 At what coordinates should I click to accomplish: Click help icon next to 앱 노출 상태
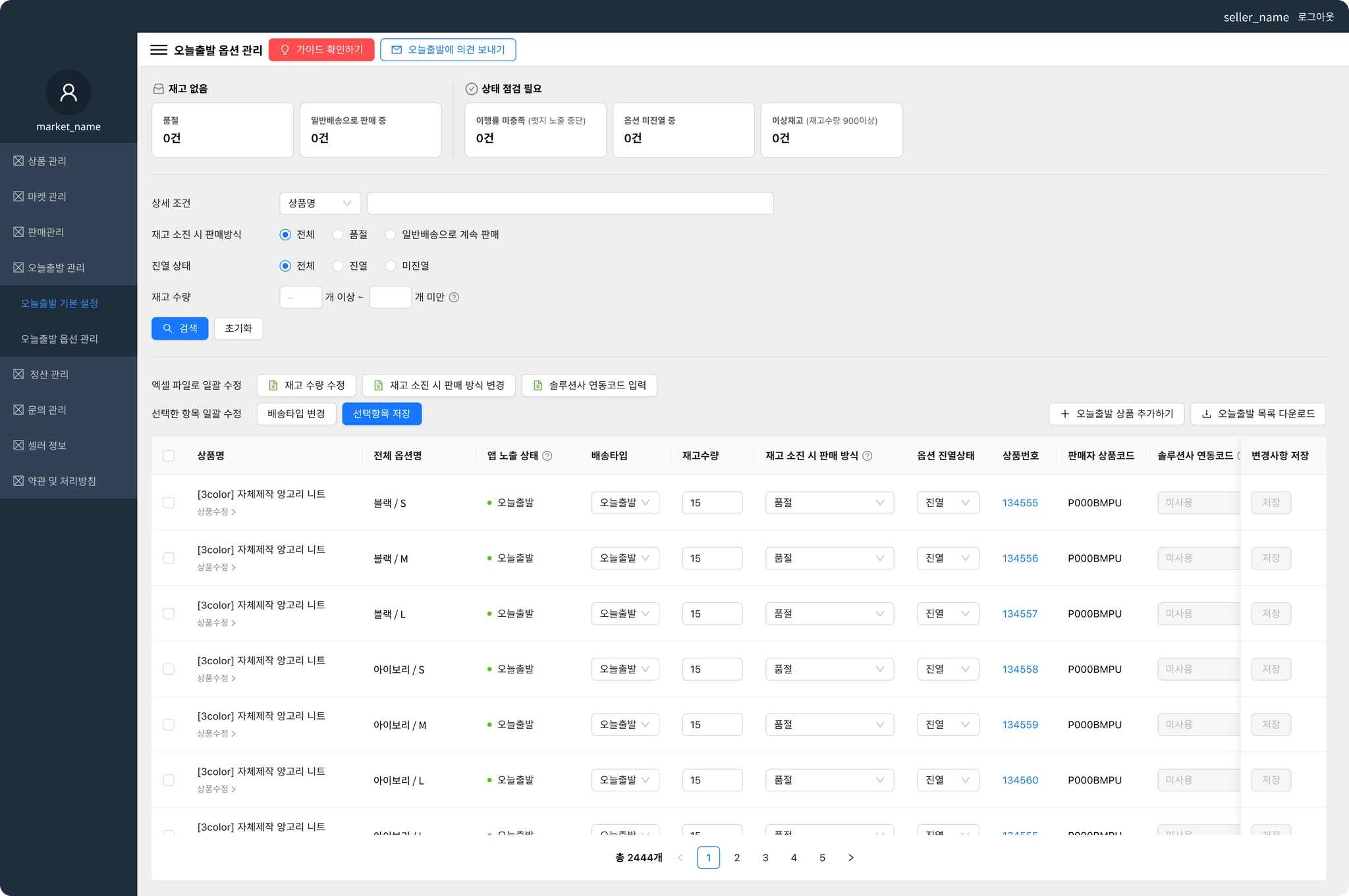(x=547, y=456)
